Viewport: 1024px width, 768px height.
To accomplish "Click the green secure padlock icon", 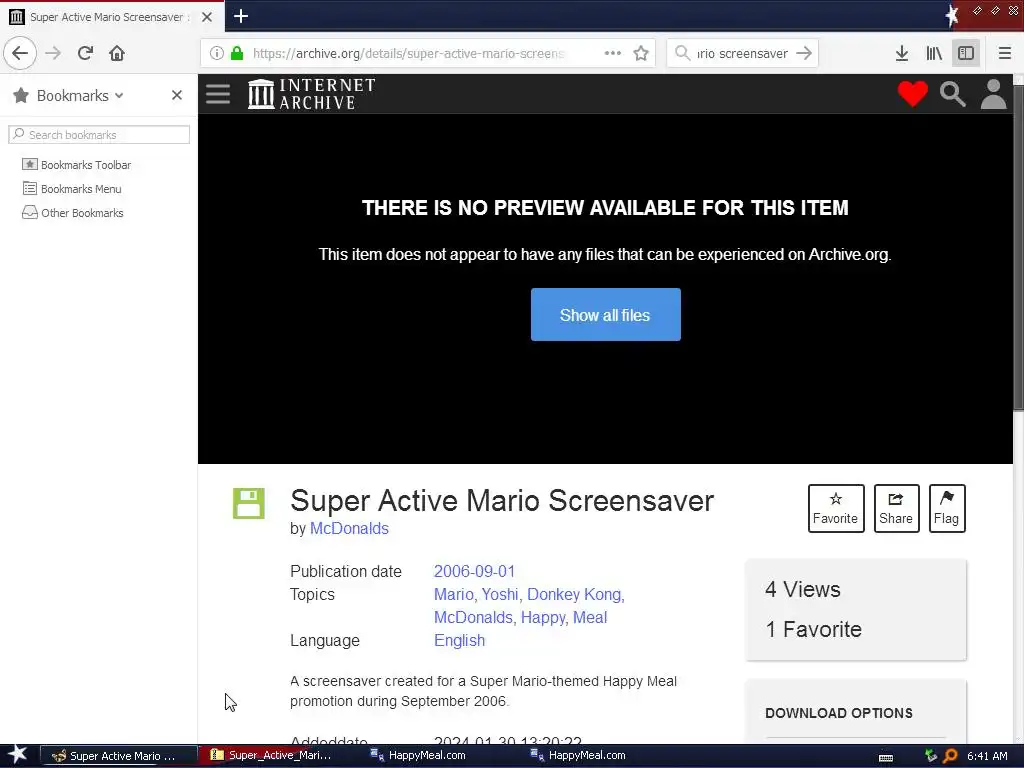I will pos(237,53).
